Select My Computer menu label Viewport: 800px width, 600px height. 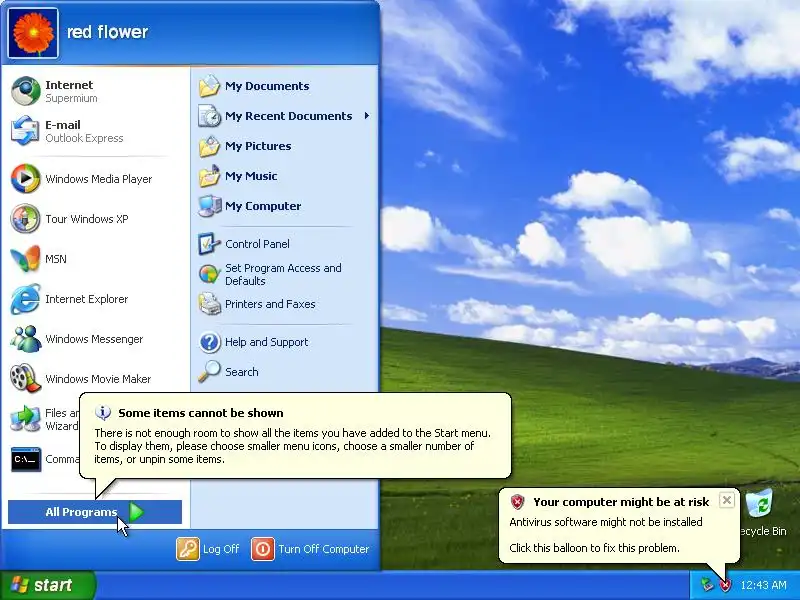pos(263,206)
